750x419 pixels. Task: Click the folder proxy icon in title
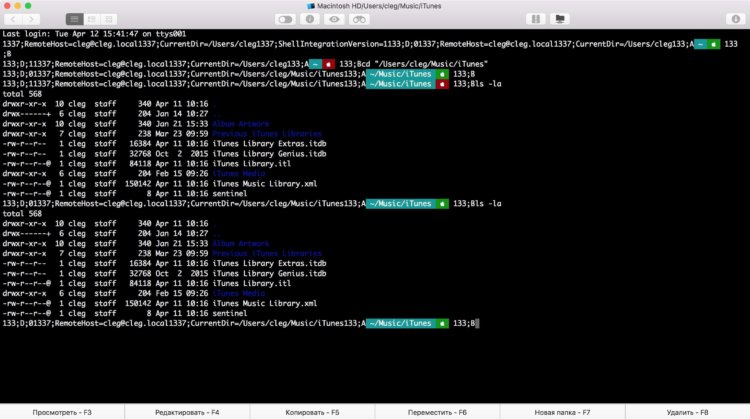(311, 6)
